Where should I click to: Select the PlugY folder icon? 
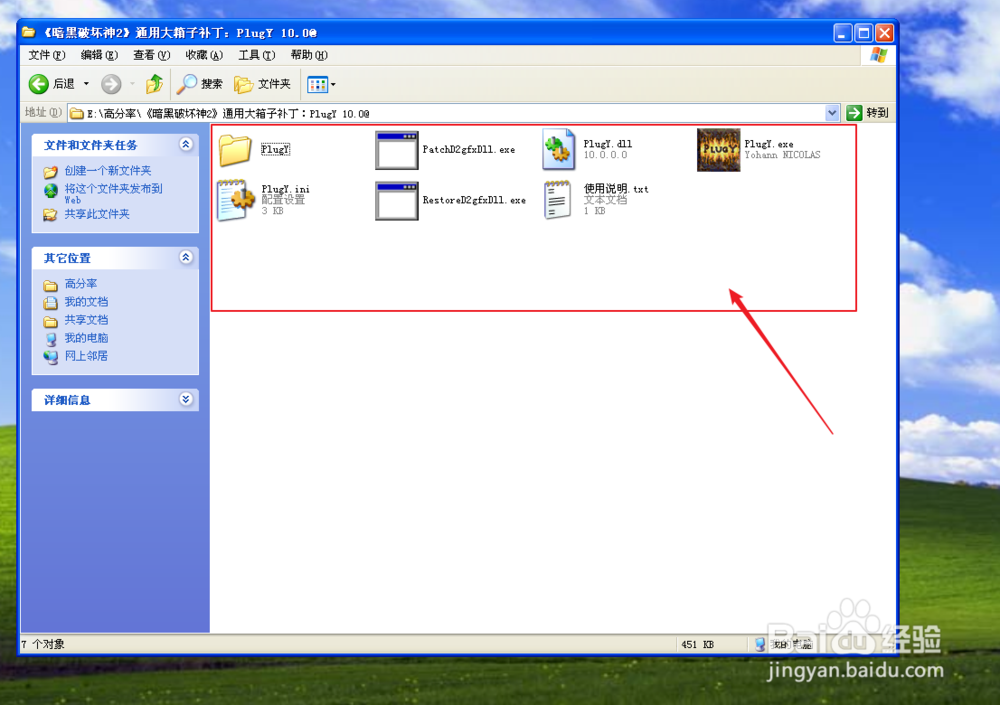(x=235, y=150)
